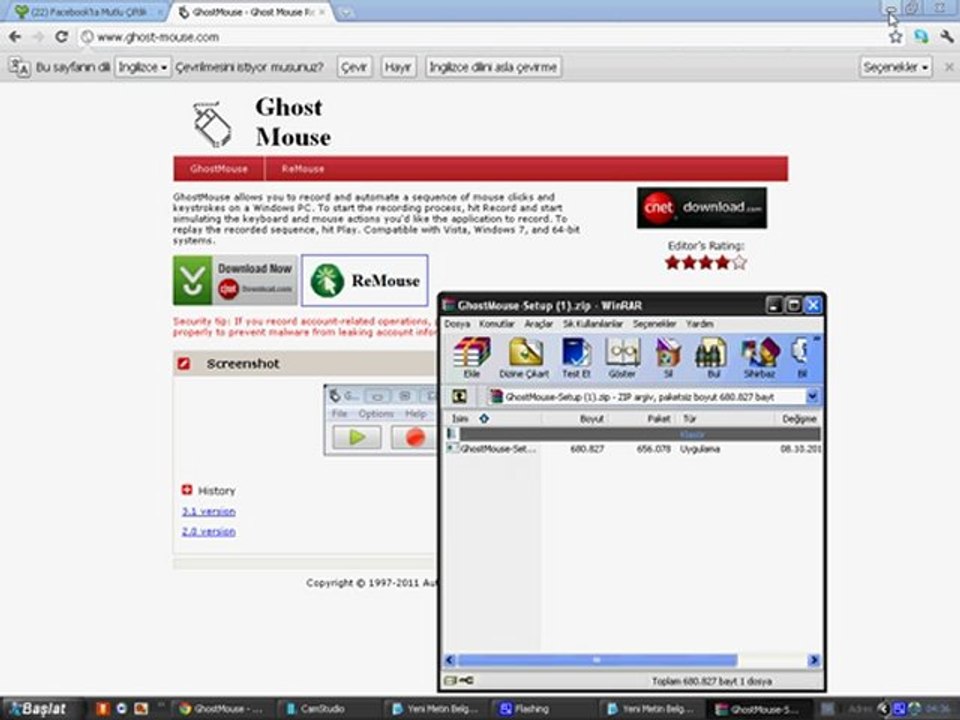This screenshot has width=960, height=720.
Task: Click the green Download Now arrow icon
Action: tap(192, 280)
